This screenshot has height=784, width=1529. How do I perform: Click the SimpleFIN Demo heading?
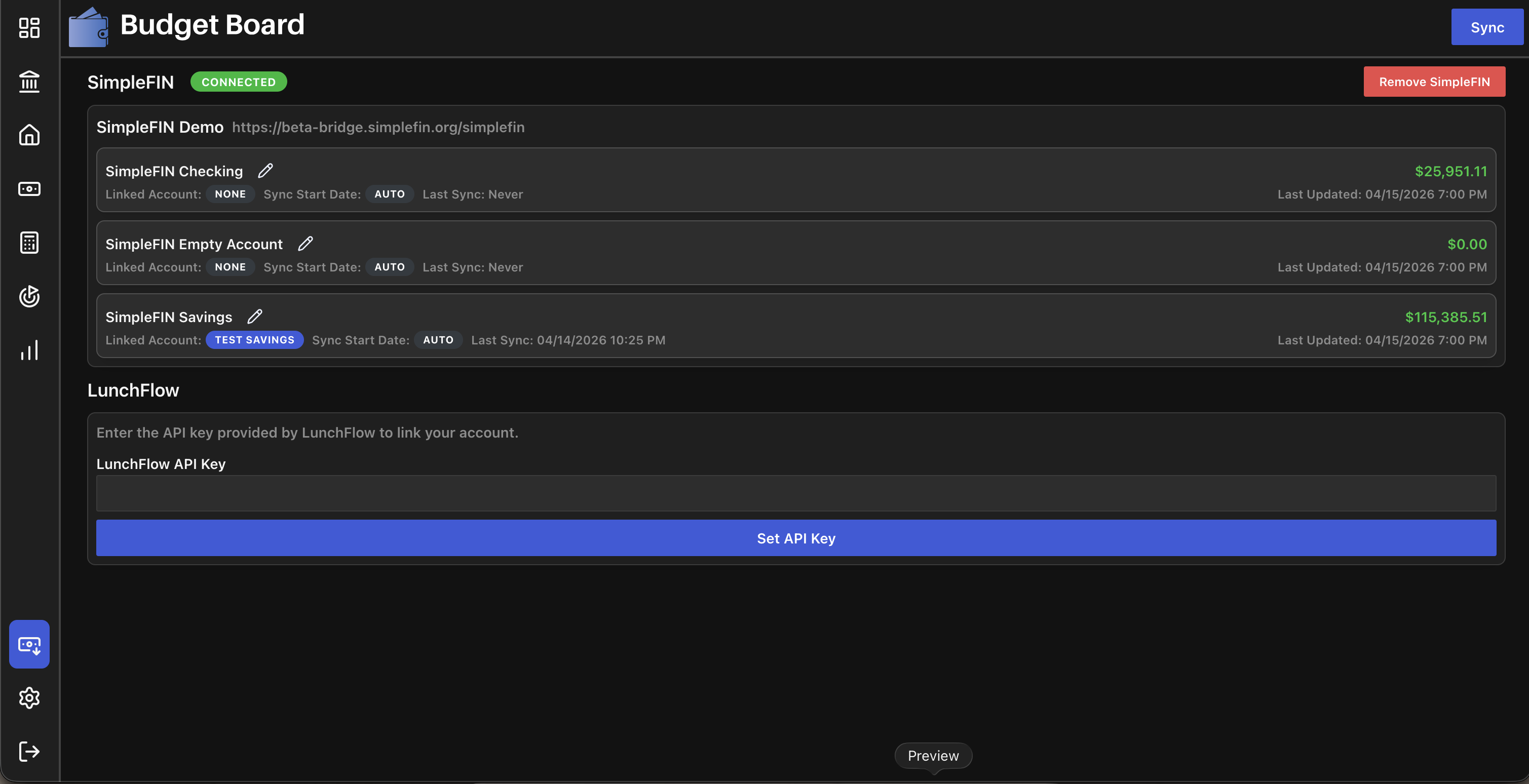pos(160,127)
